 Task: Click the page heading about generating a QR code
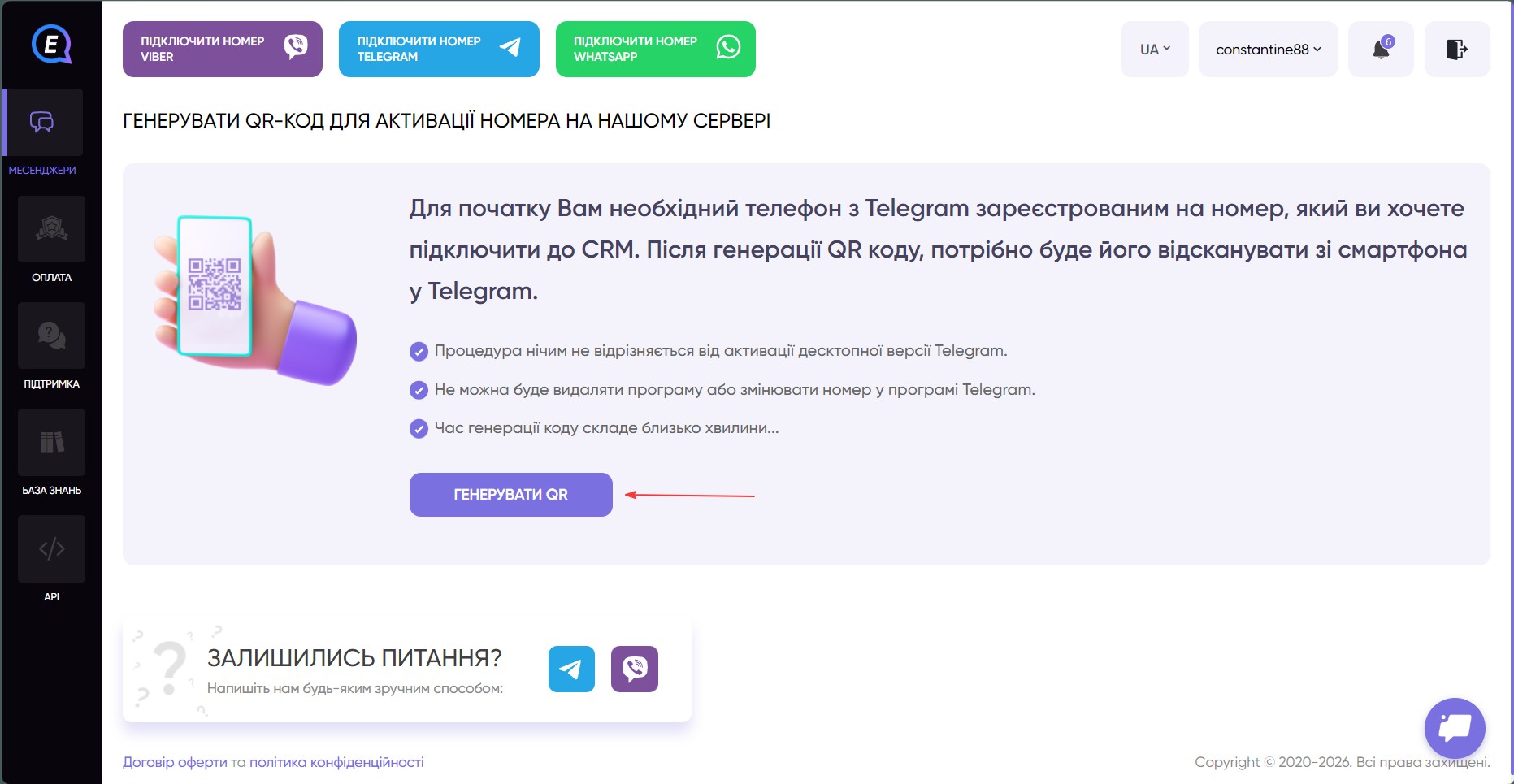pos(446,121)
